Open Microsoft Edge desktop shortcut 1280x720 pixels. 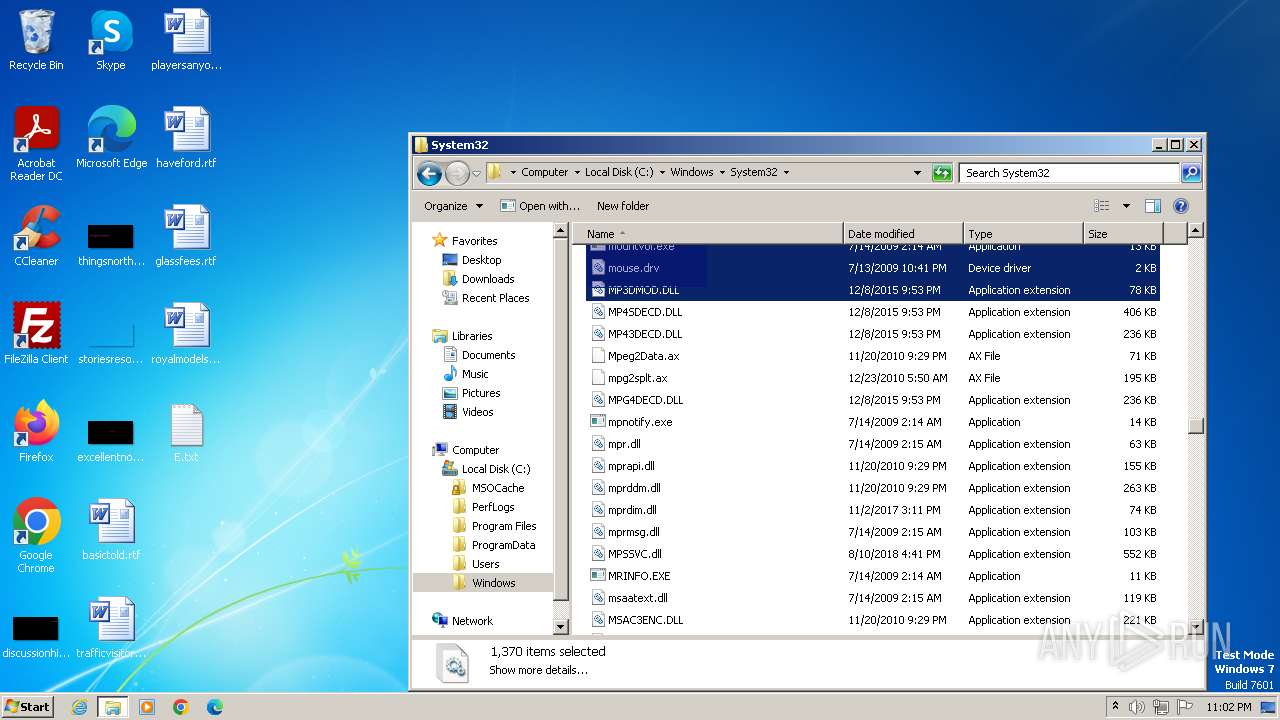[x=111, y=138]
